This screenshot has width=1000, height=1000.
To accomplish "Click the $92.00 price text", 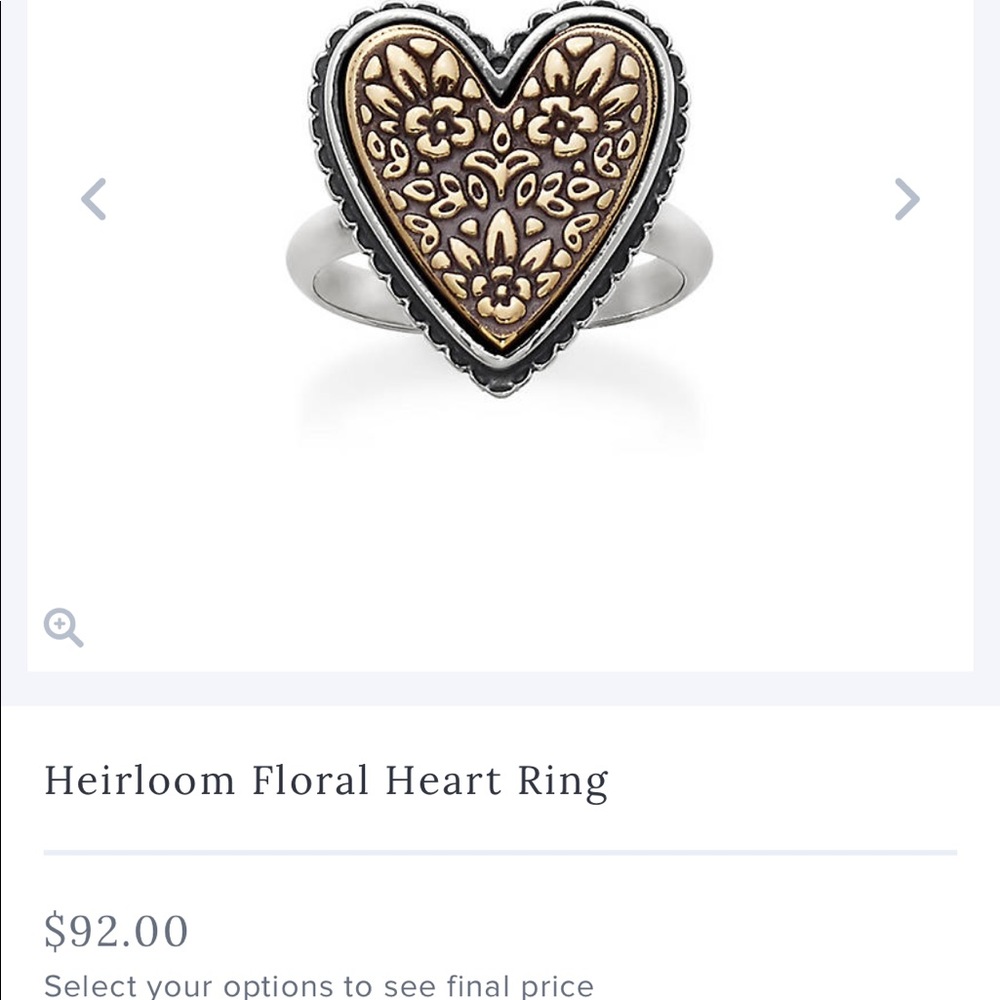I will click(115, 929).
